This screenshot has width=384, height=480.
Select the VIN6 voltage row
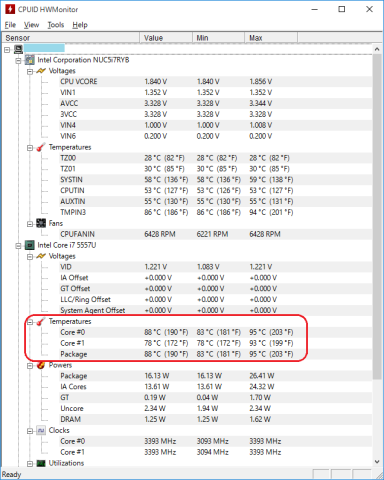[215, 136]
